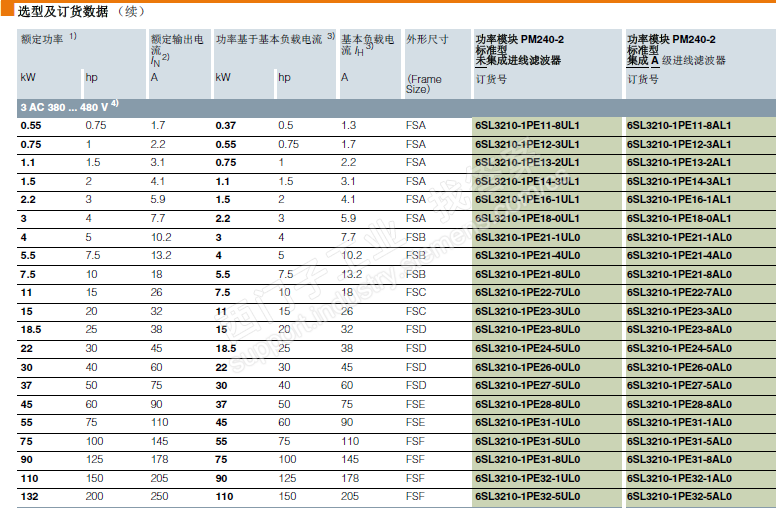Click 6SL3210-1PE22-7UL0 for 11 kW module
Viewport: 779px width, 508px height.
point(528,292)
